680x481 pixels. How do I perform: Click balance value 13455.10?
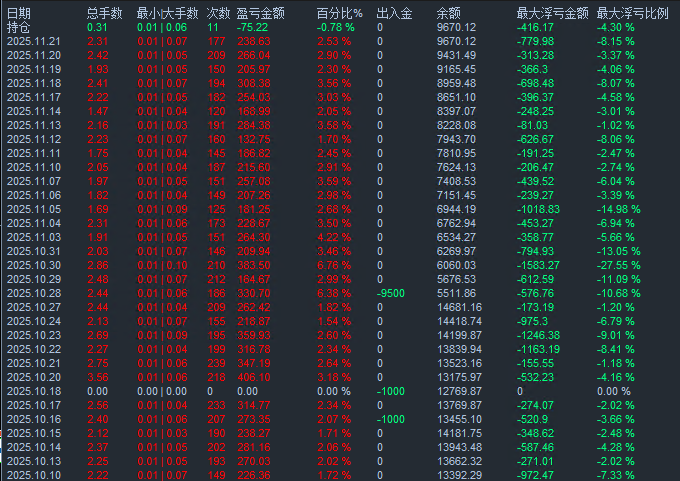coord(459,419)
